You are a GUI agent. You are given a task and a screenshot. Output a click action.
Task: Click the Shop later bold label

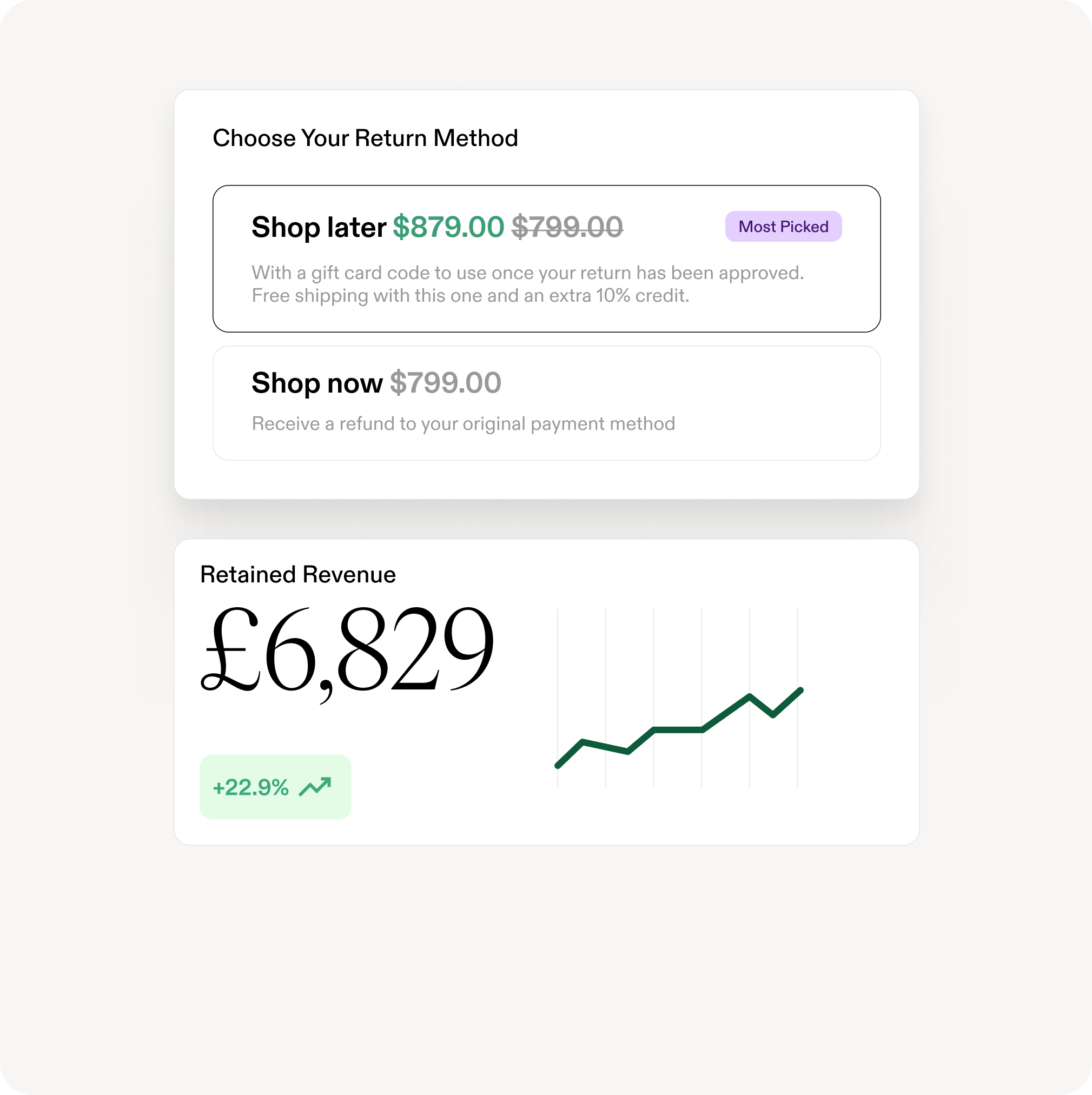tap(319, 227)
